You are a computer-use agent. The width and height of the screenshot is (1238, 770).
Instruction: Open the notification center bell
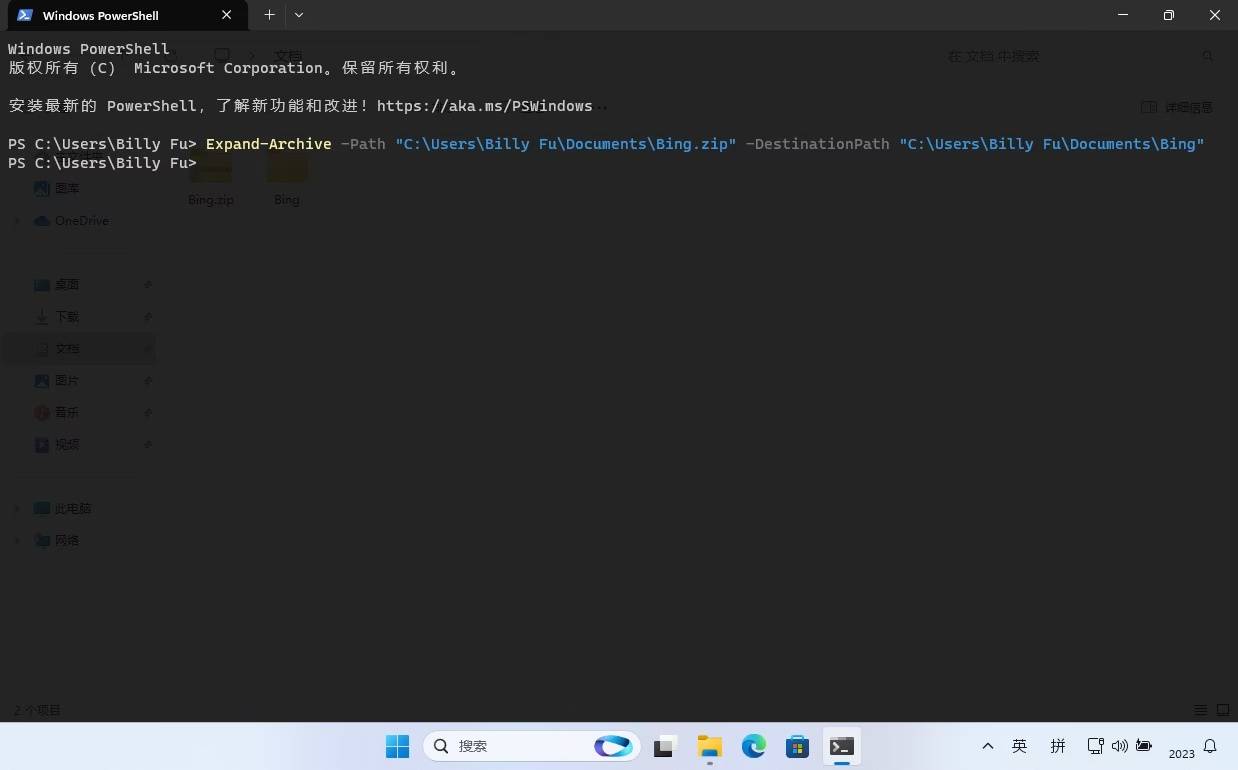coord(1210,746)
